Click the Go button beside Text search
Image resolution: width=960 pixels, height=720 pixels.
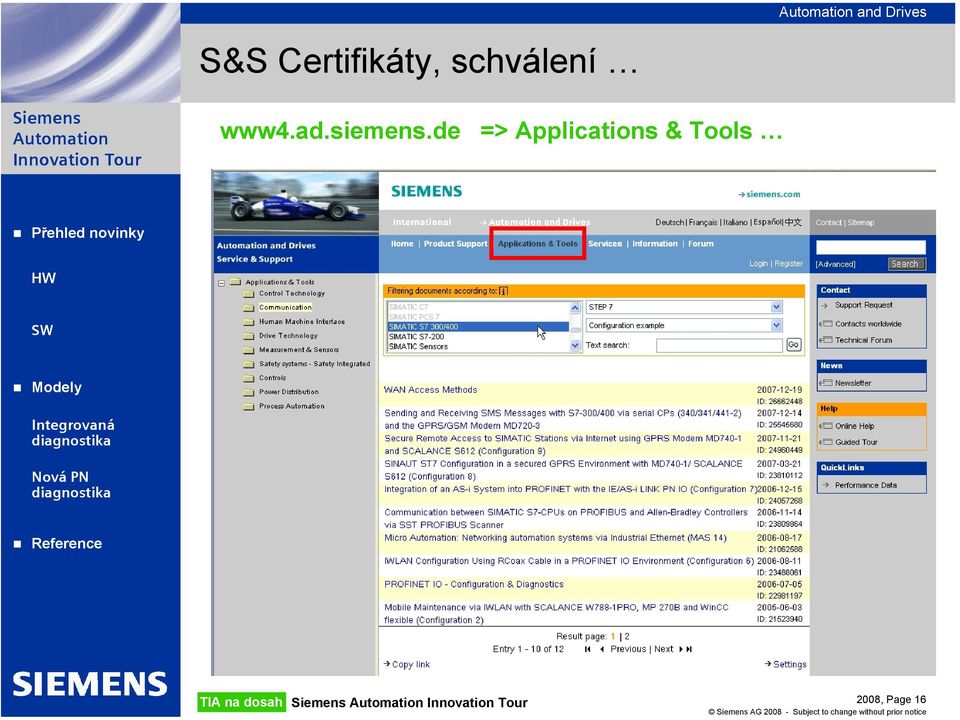793,345
